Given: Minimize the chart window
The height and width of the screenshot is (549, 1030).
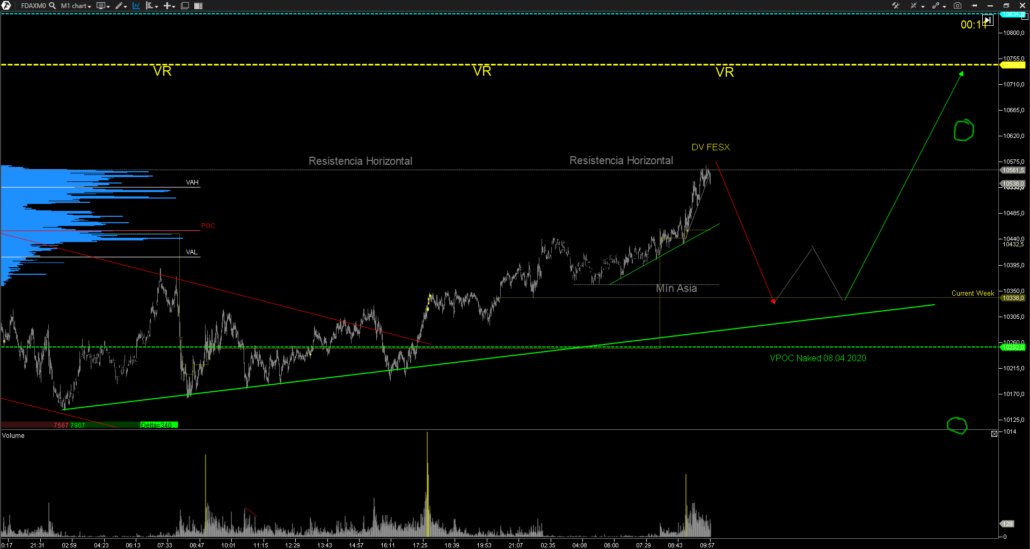Looking at the screenshot, I should 990,6.
